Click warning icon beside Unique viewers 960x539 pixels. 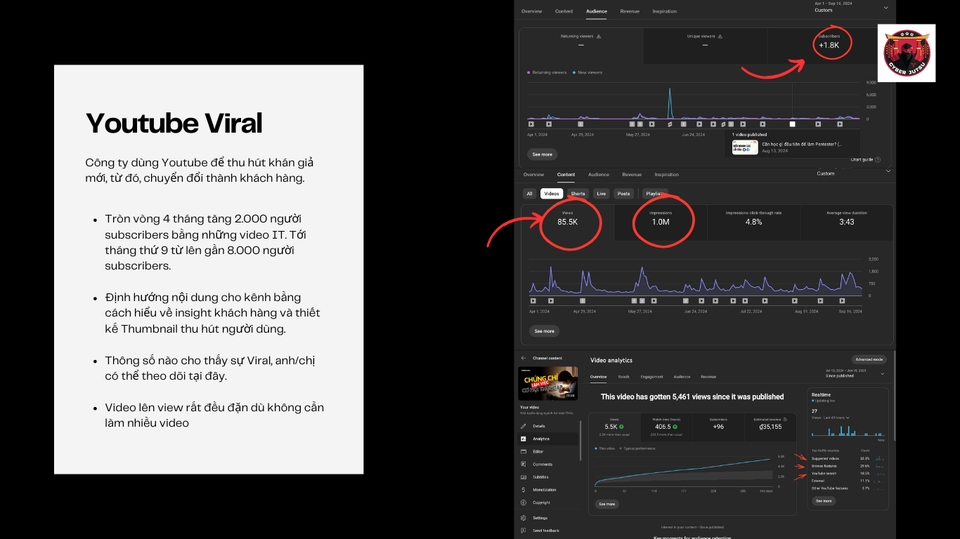[x=720, y=37]
